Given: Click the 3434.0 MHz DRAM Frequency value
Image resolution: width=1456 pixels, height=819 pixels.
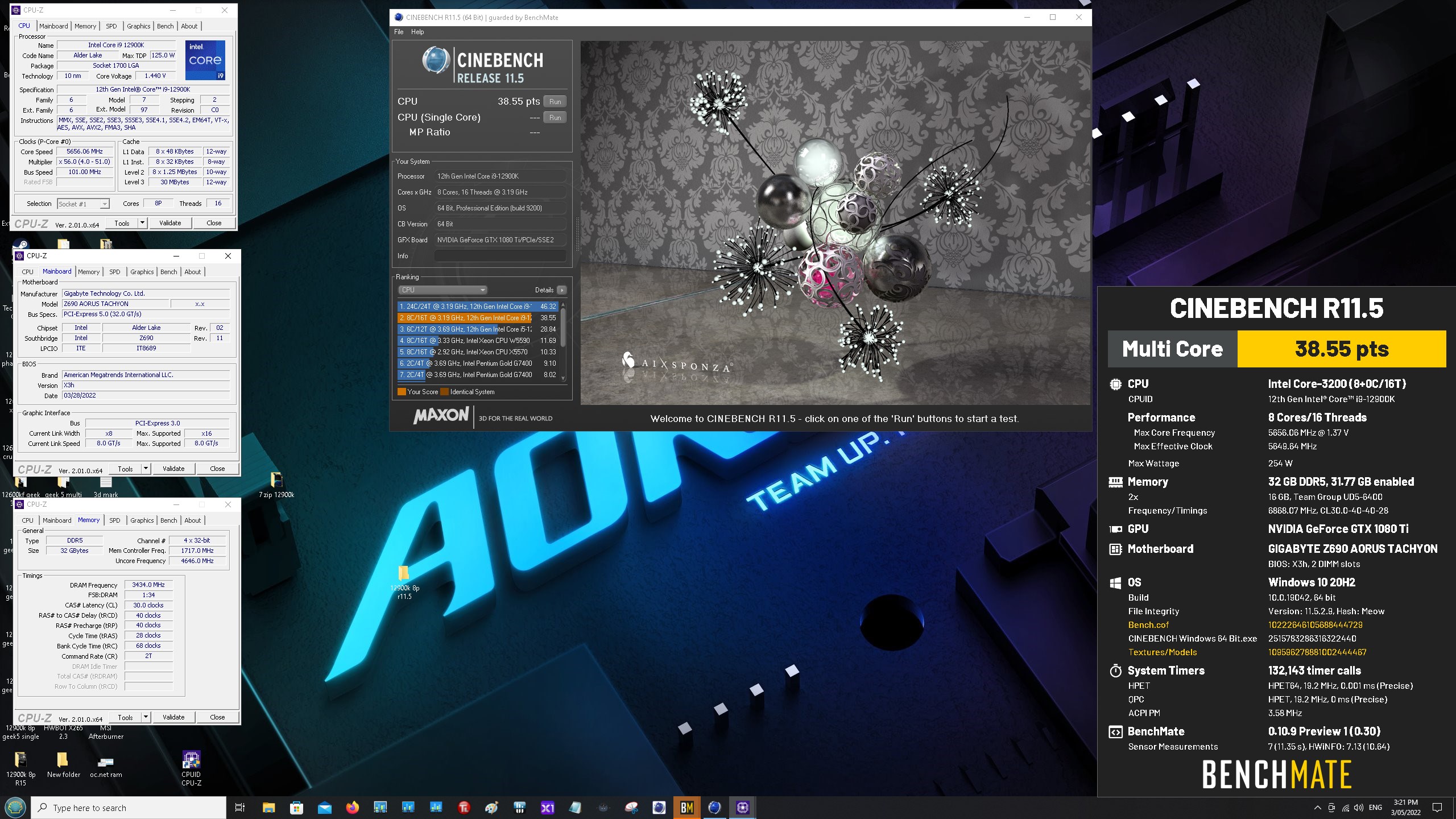Looking at the screenshot, I should click(x=148, y=585).
